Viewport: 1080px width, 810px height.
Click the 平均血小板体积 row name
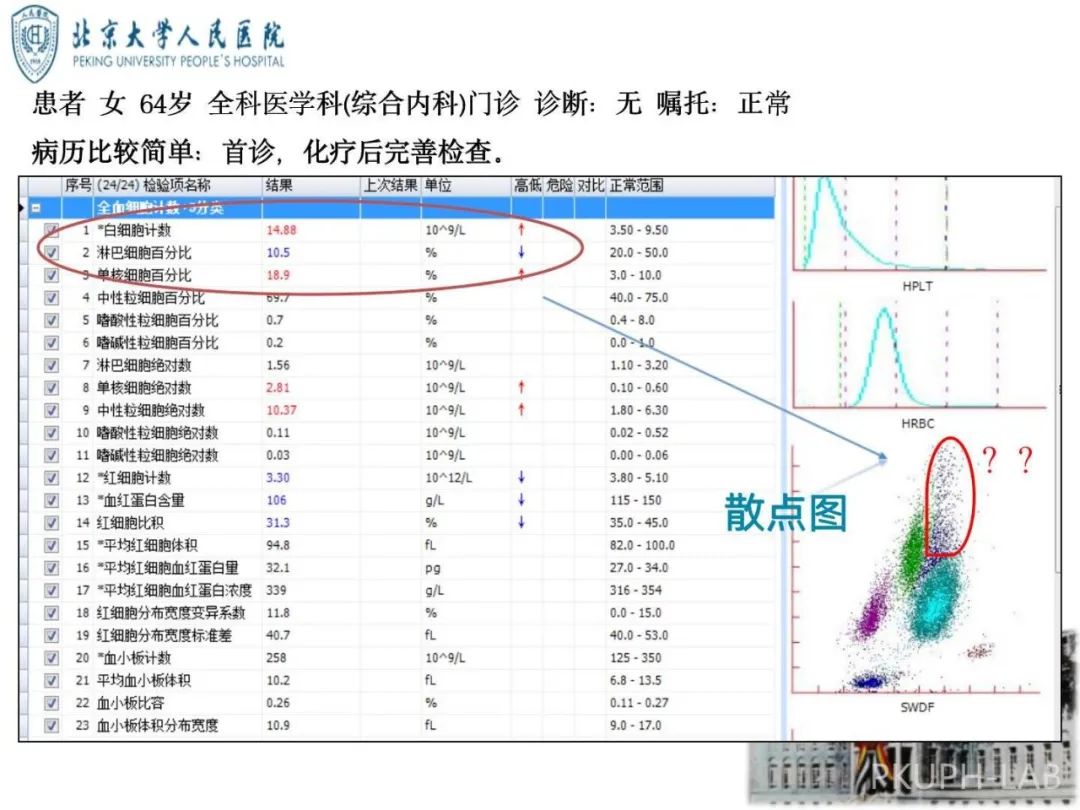pyautogui.click(x=144, y=681)
